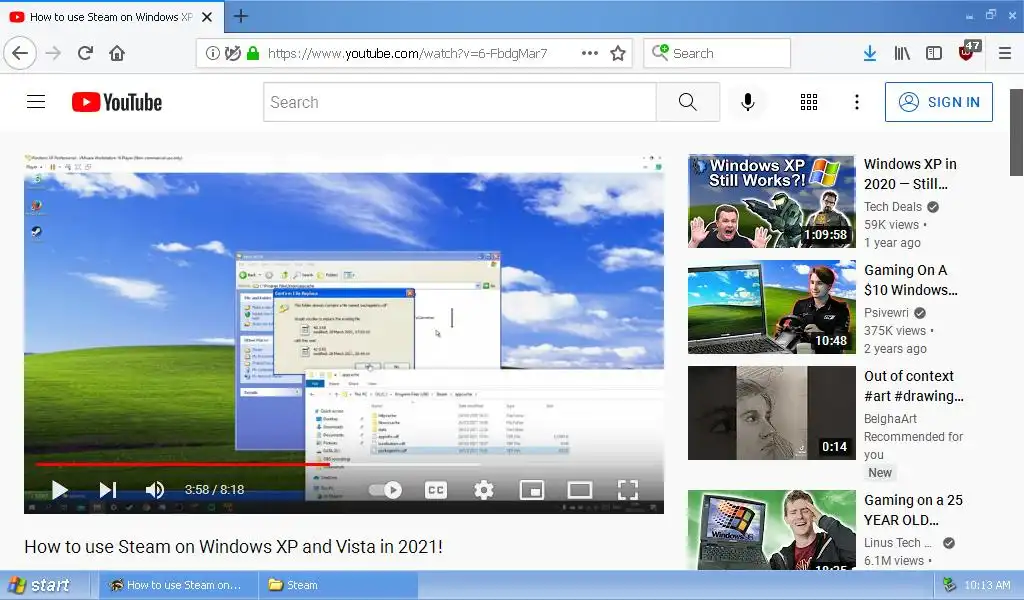Click the browser forward arrow

54,53
